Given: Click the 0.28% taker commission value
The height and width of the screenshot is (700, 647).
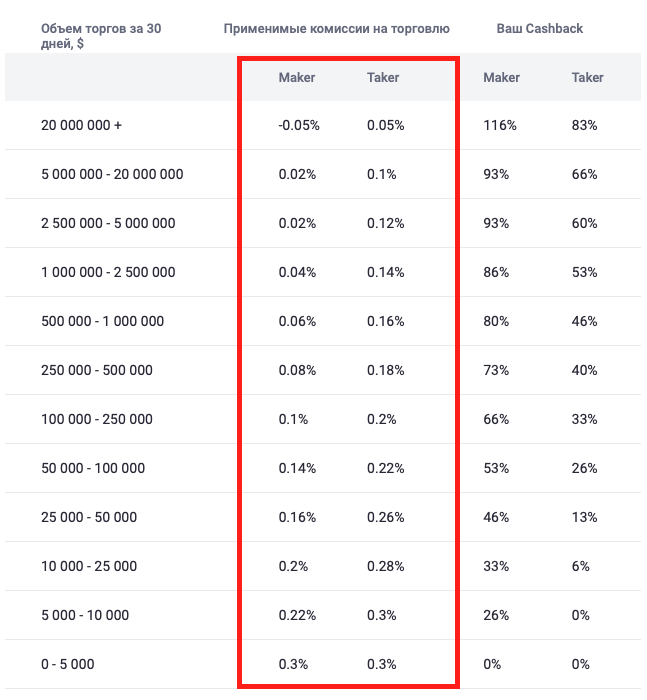Looking at the screenshot, I should (x=386, y=567).
